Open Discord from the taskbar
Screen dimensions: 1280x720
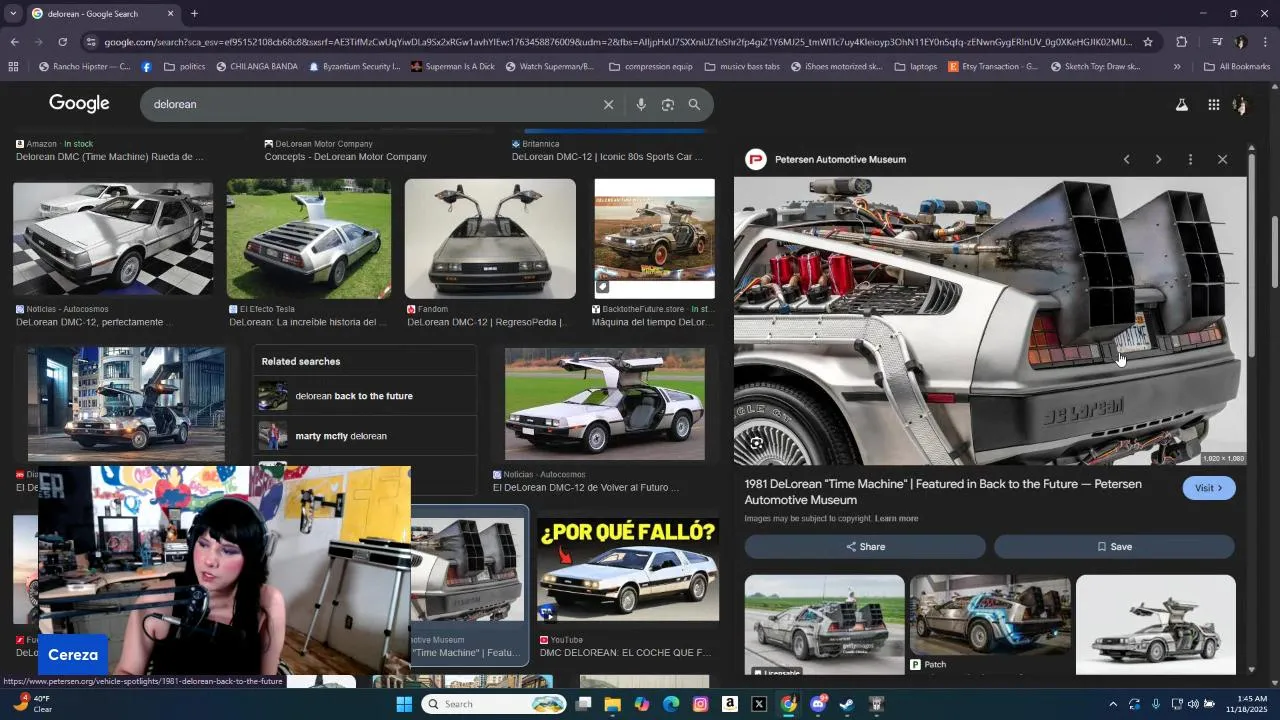[x=818, y=704]
